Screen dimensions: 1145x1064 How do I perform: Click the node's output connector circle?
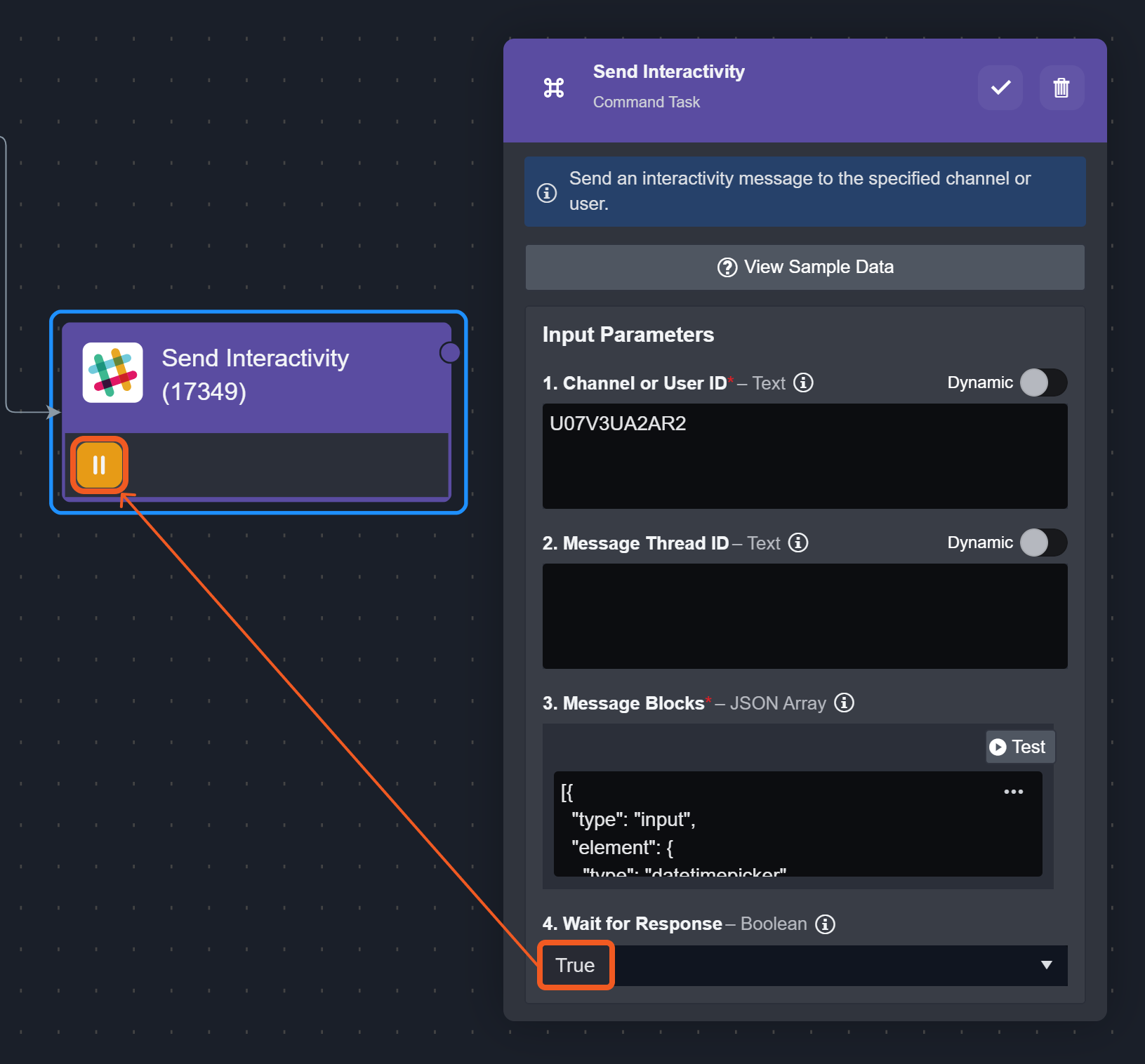pos(450,352)
